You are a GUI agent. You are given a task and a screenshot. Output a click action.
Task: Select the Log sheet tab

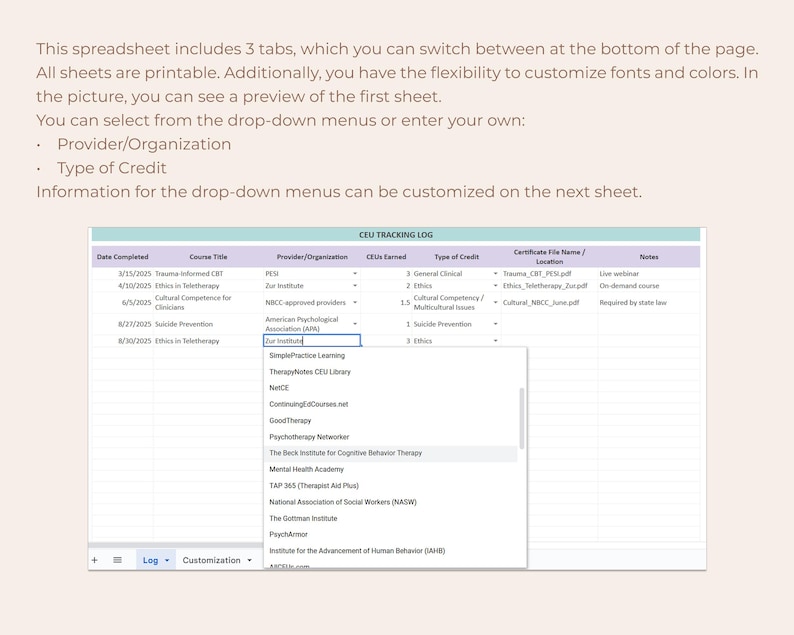150,560
